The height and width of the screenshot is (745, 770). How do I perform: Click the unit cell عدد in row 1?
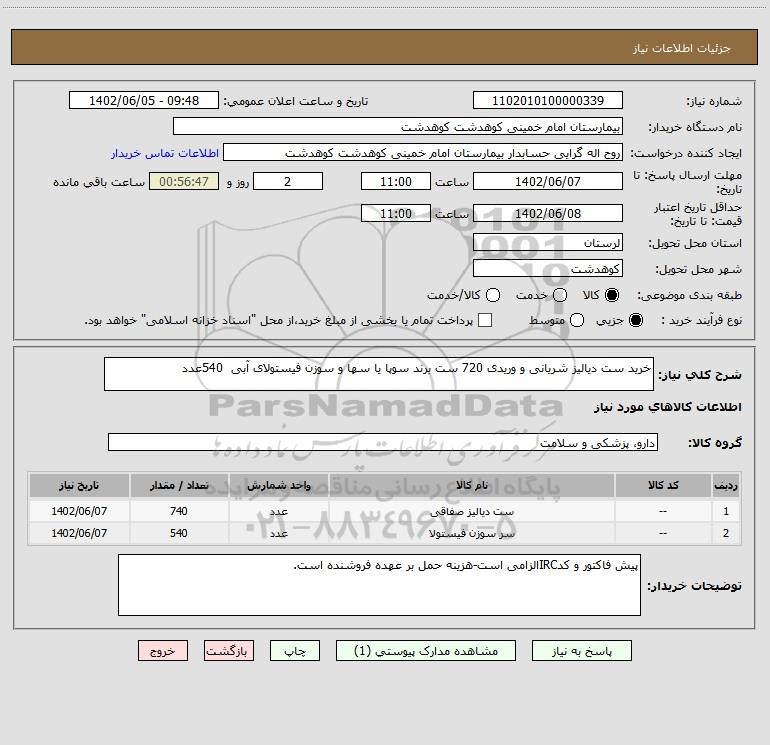[x=278, y=511]
